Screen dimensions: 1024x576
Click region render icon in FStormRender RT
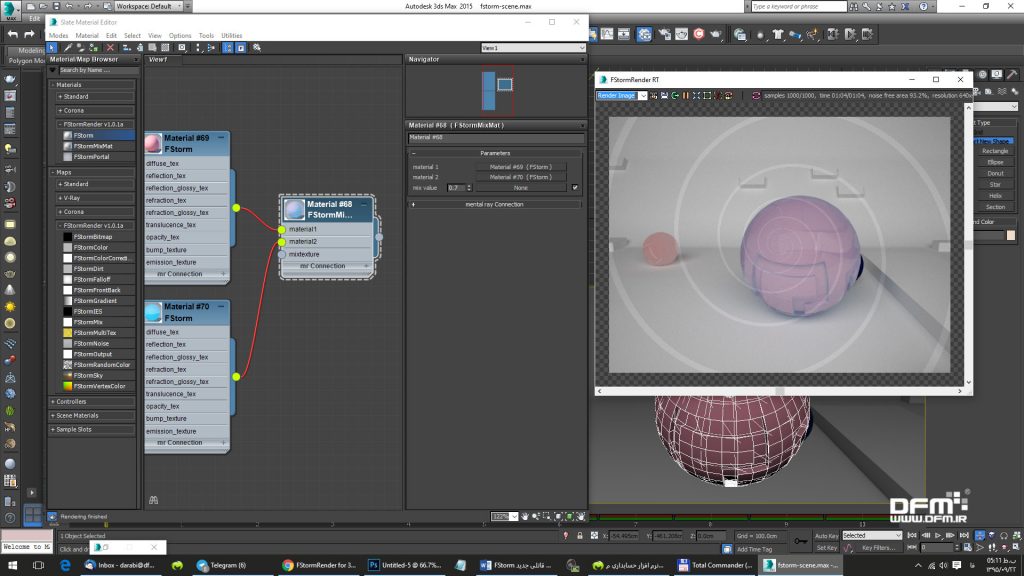707,95
